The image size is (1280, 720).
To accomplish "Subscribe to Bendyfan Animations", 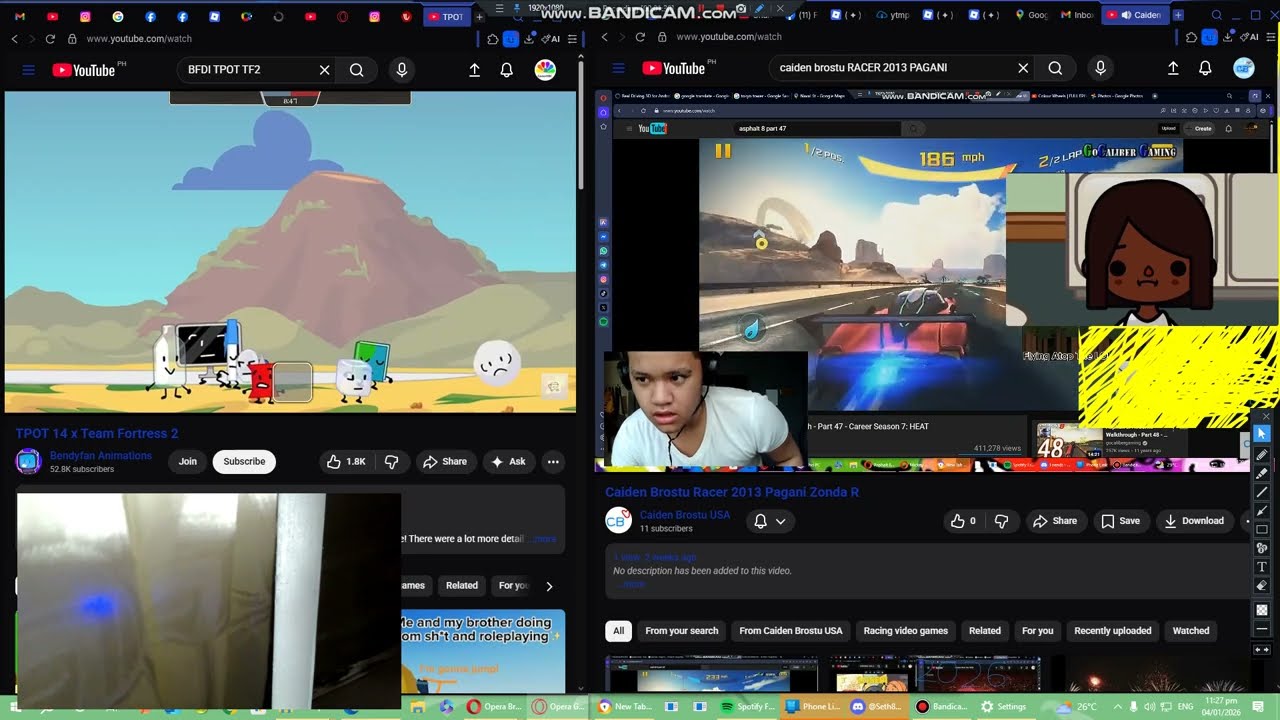I will [244, 462].
